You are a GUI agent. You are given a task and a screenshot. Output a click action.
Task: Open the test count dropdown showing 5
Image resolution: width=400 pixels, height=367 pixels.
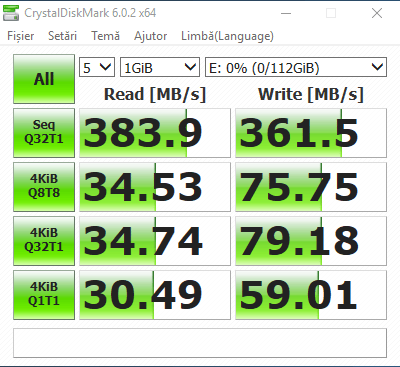[97, 67]
